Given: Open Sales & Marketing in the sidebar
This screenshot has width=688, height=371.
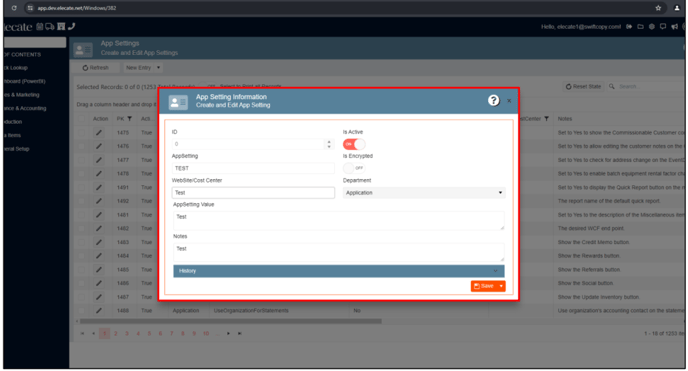Looking at the screenshot, I should pyautogui.click(x=22, y=95).
